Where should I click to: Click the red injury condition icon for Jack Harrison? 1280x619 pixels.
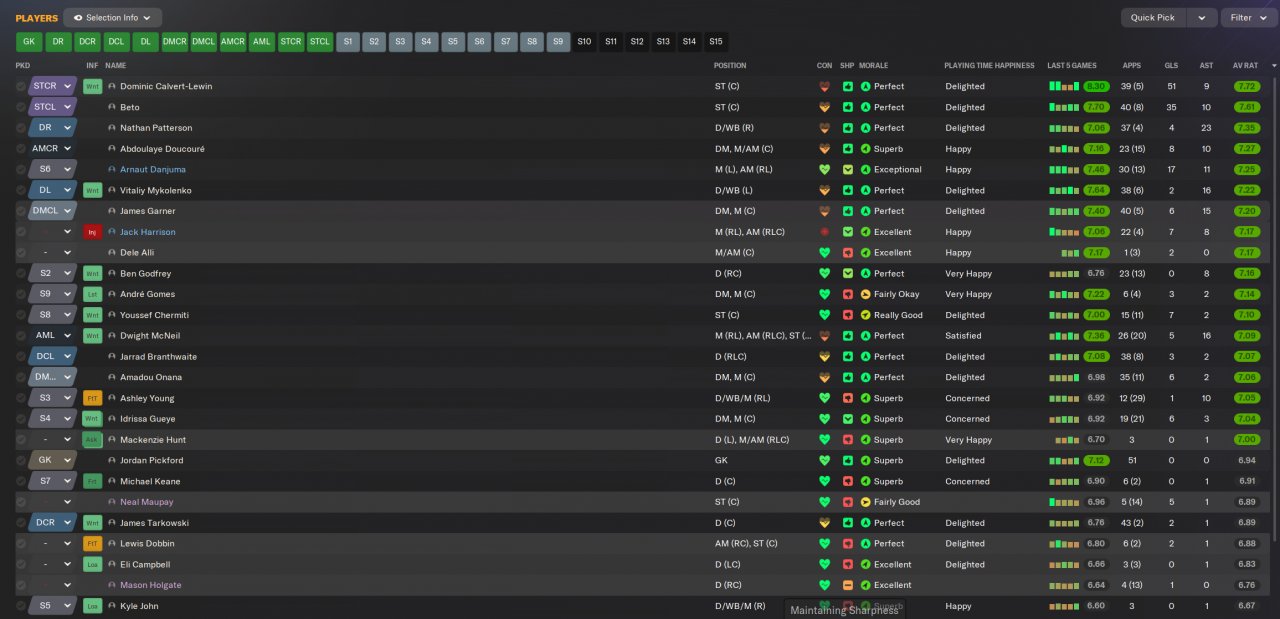825,232
